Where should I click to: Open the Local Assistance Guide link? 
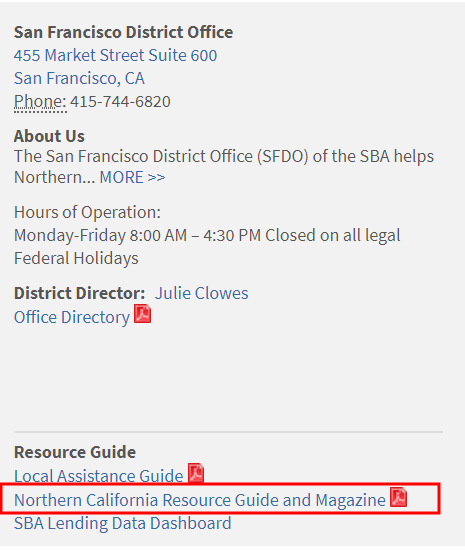point(98,476)
